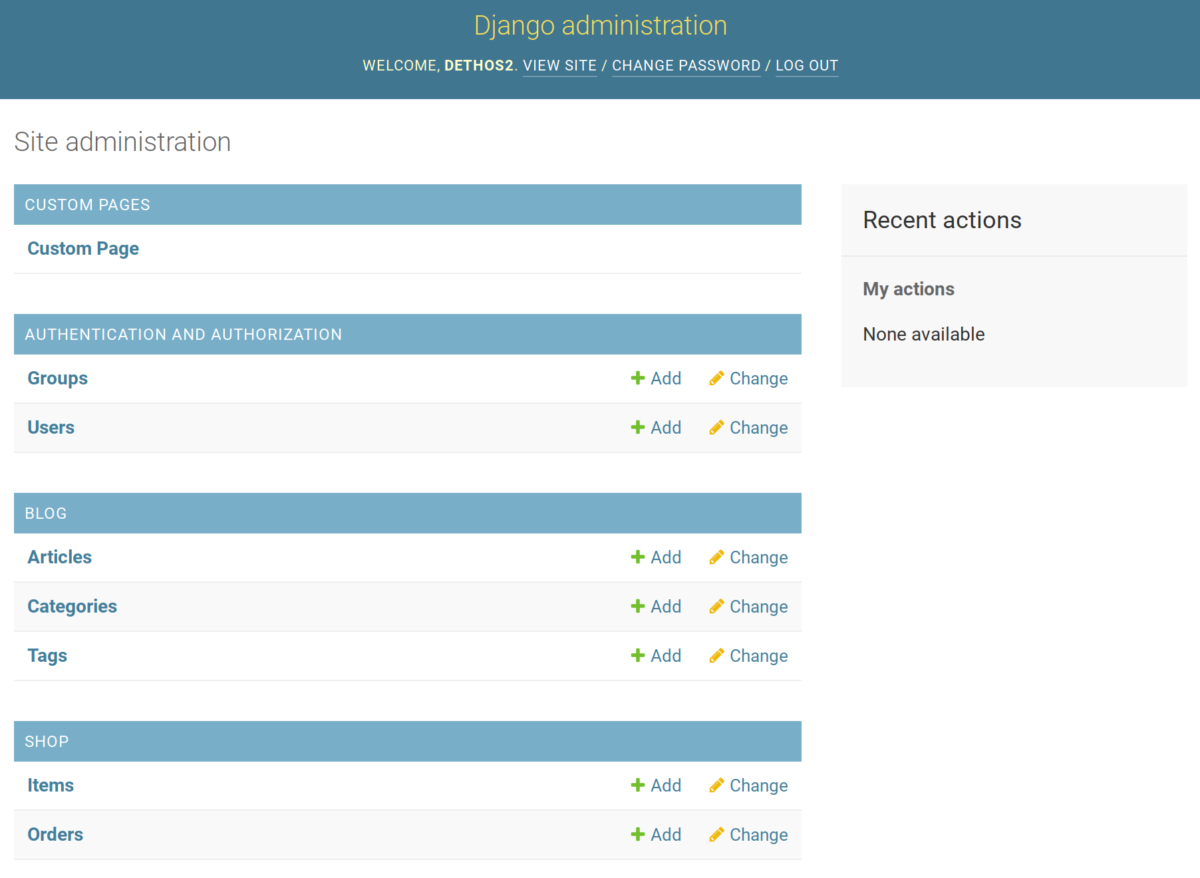The height and width of the screenshot is (878, 1200).
Task: Click the pencil icon to change Articles
Action: tap(716, 557)
